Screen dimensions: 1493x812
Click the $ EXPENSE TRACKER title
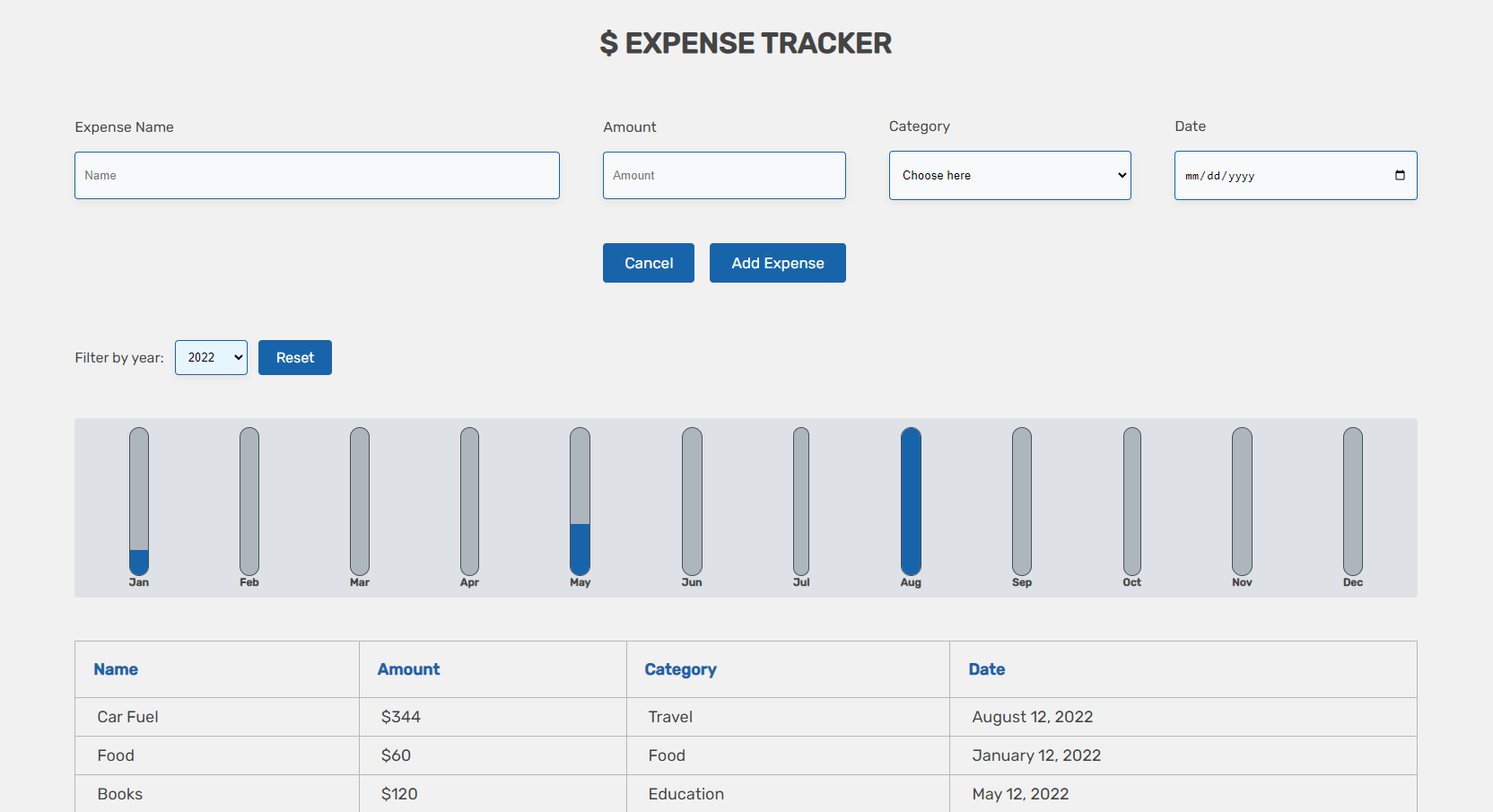746,42
